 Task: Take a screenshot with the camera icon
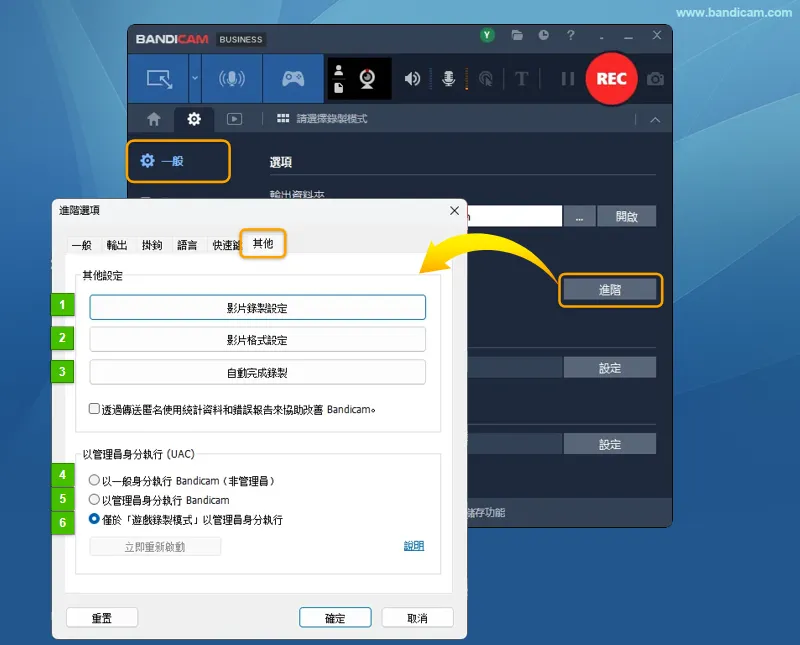point(655,79)
